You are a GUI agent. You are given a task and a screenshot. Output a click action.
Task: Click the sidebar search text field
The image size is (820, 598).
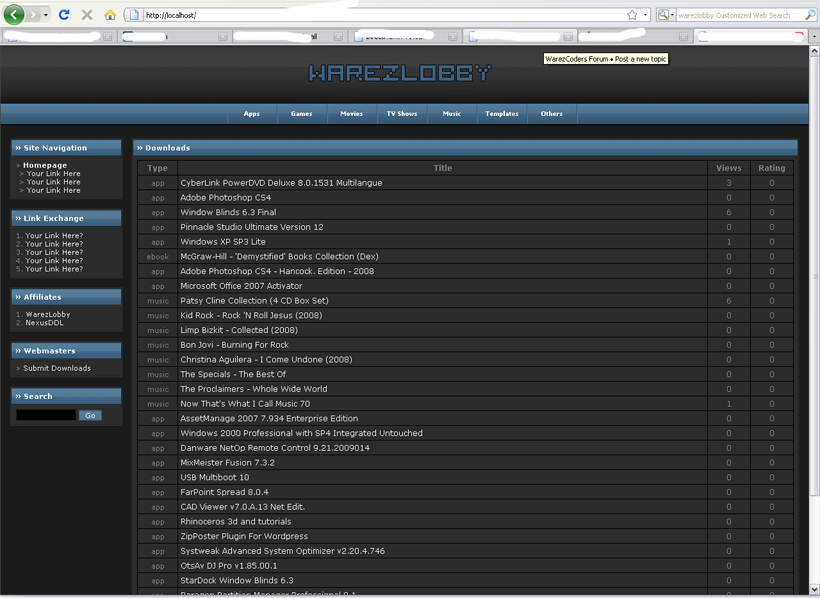(x=46, y=415)
